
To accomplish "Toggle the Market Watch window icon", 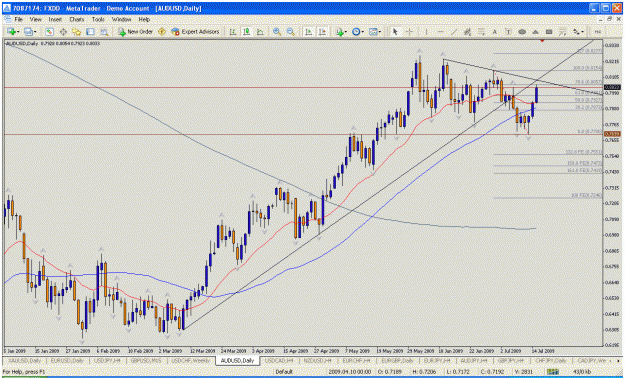I will pyautogui.click(x=49, y=32).
